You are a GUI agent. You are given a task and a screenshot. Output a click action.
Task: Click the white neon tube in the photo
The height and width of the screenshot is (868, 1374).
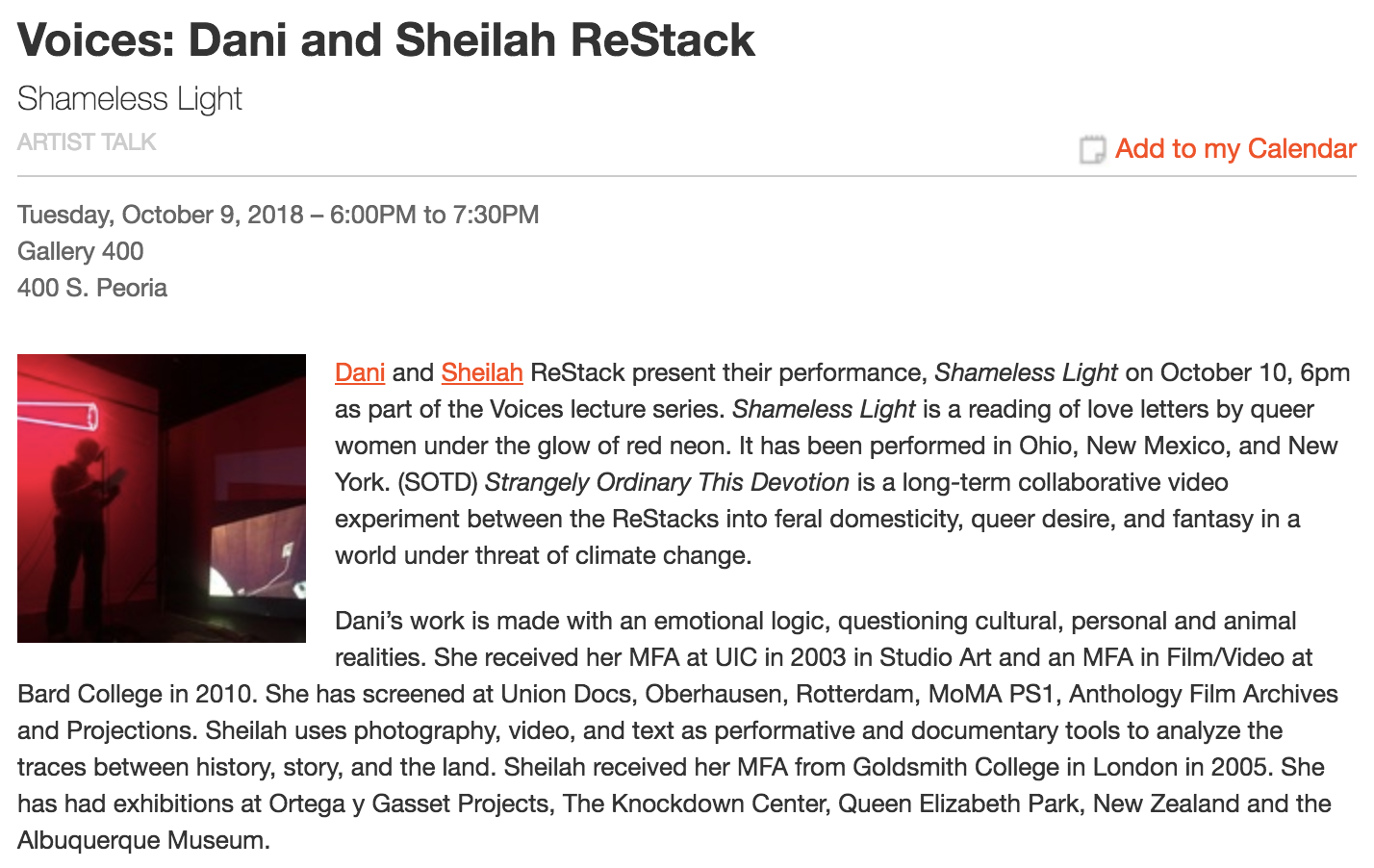(58, 415)
